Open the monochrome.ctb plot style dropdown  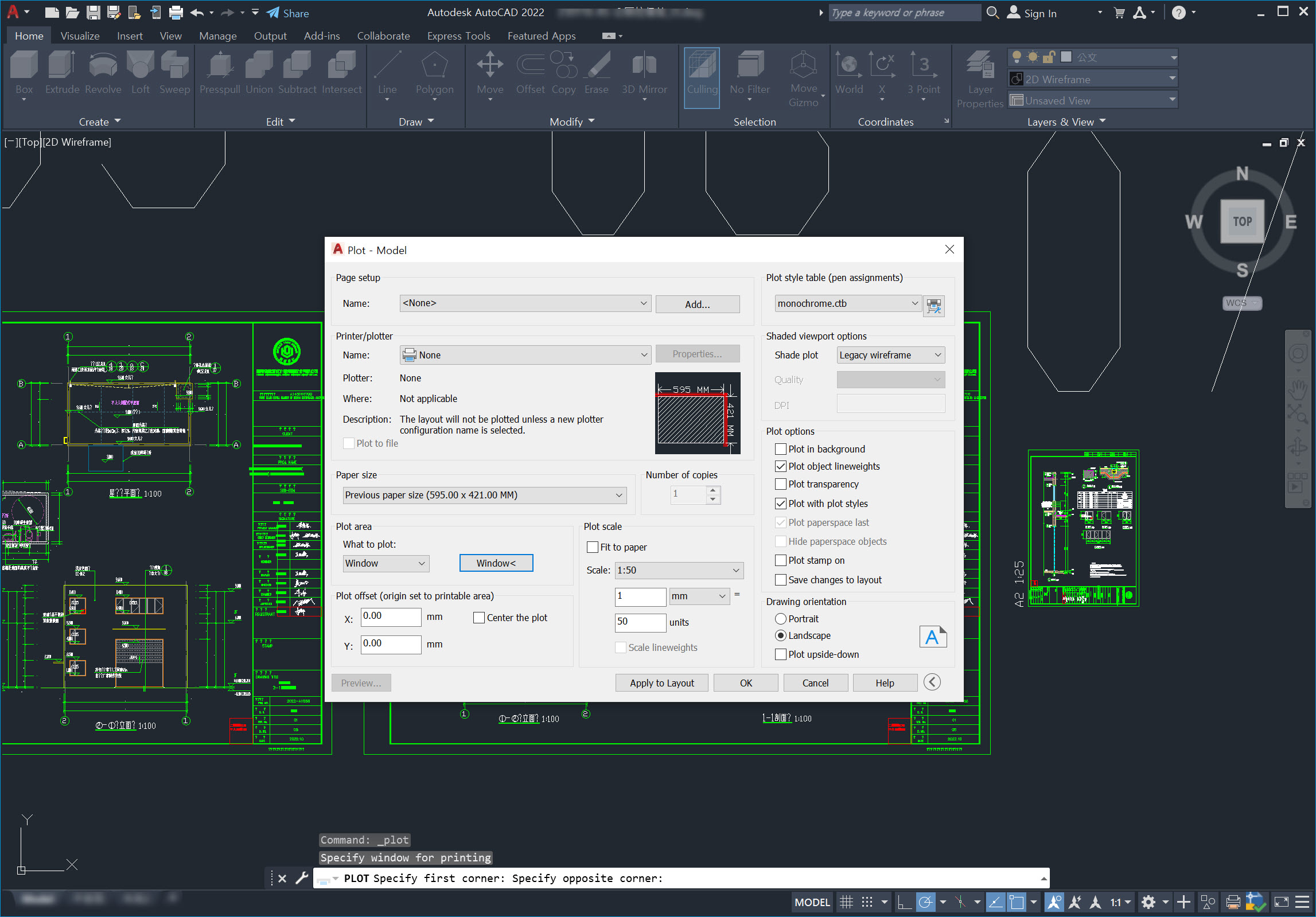pyautogui.click(x=847, y=303)
